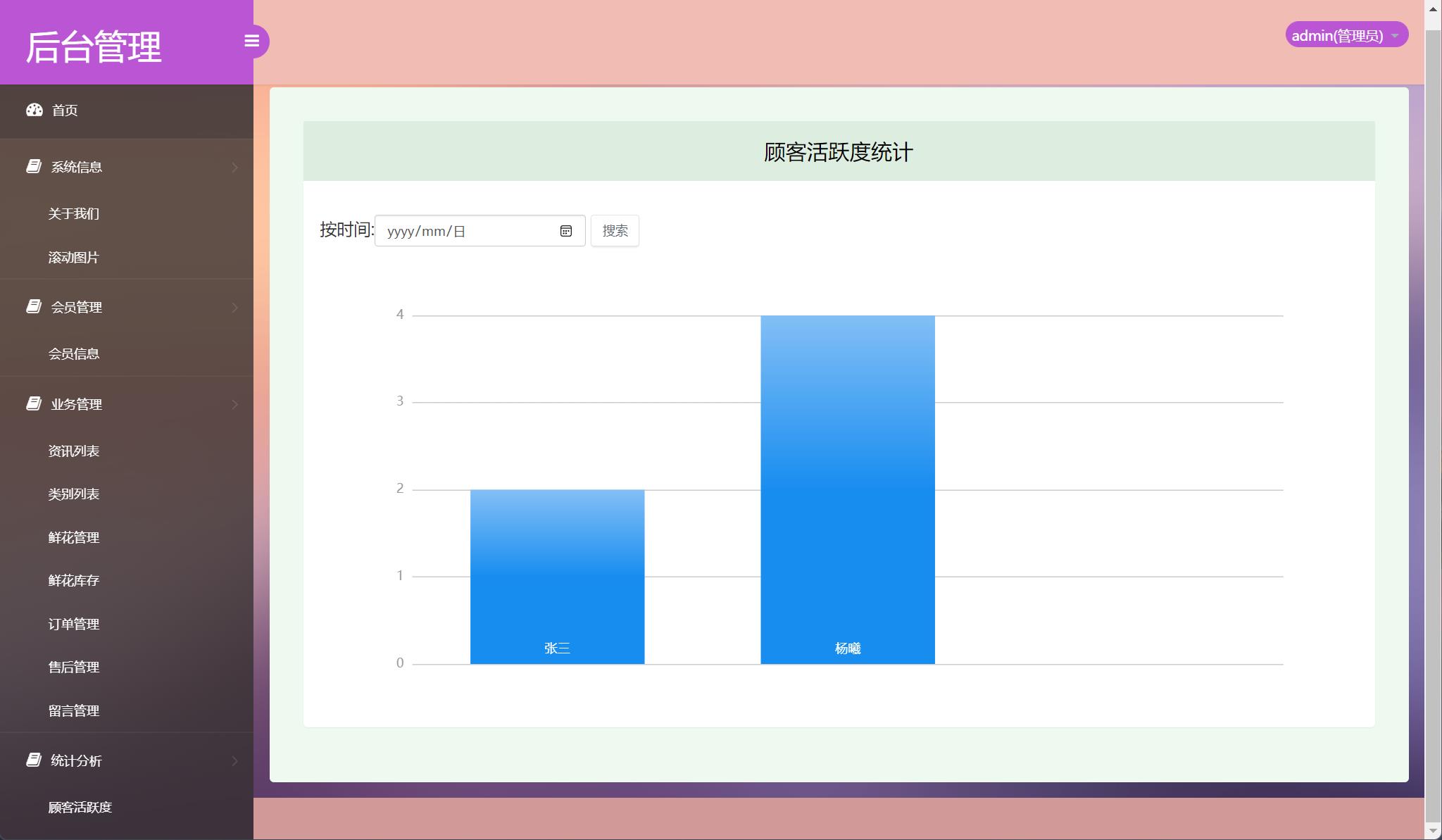Open the 订单管理 menu item
Screen dimensions: 1442x840
coord(74,624)
